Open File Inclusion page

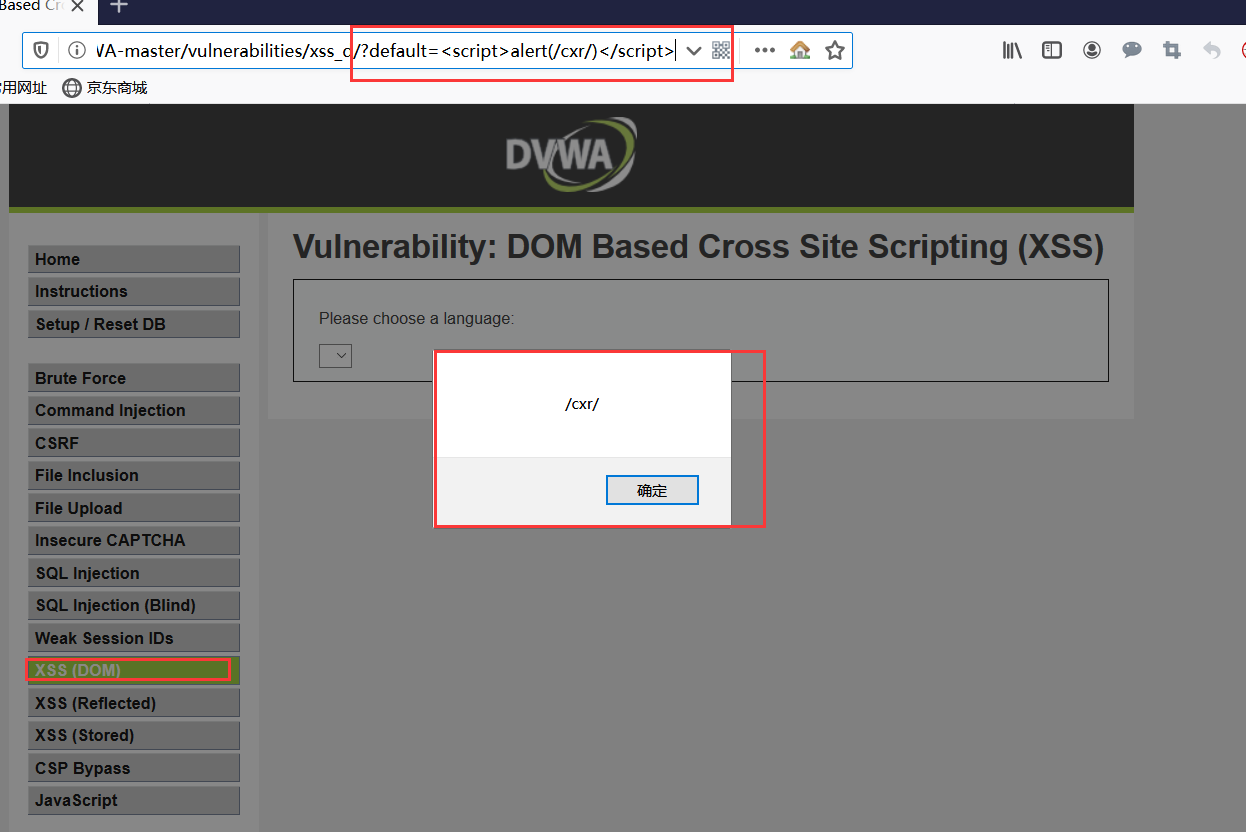coord(134,475)
